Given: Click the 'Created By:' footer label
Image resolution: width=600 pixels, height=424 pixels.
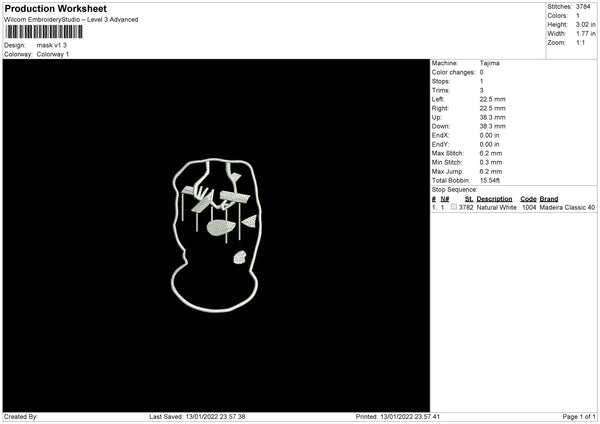Looking at the screenshot, I should (x=21, y=417).
